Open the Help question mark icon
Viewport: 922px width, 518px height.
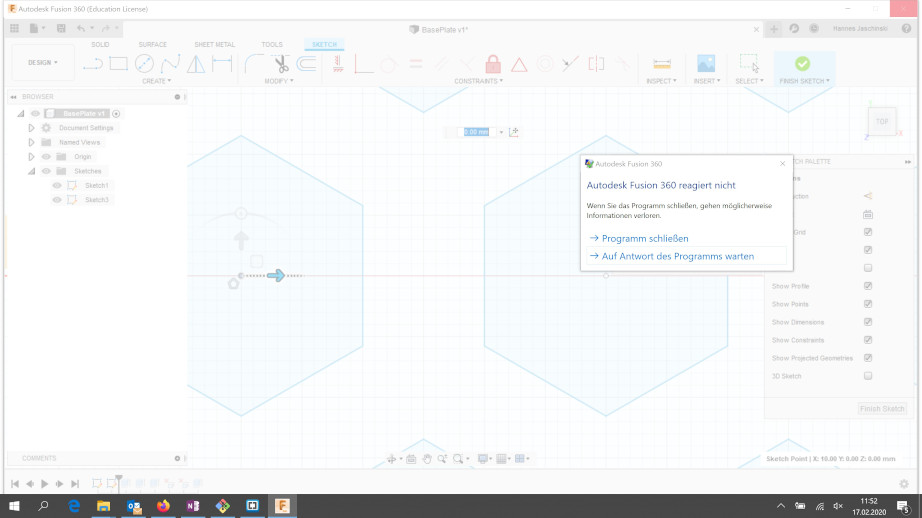pyautogui.click(x=906, y=28)
